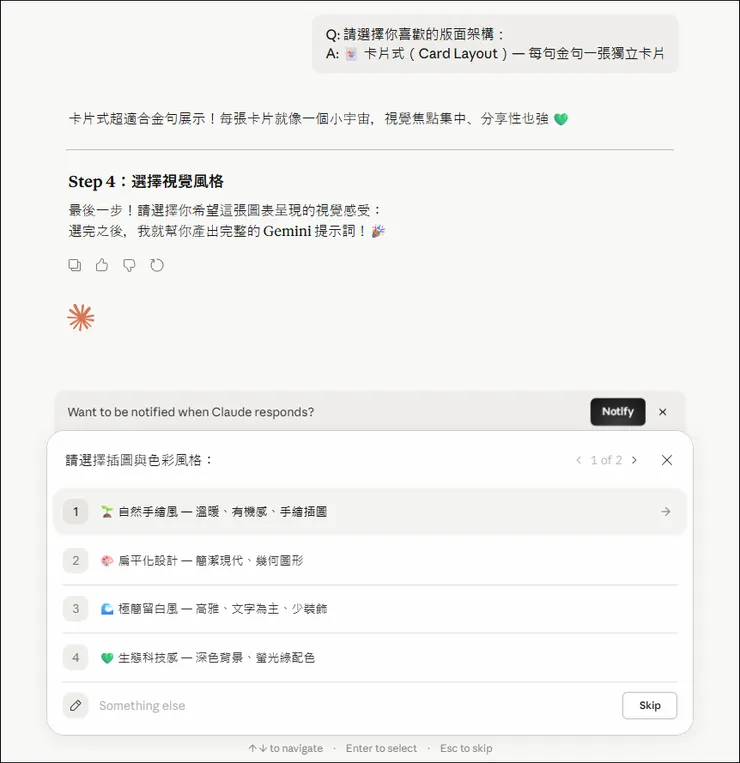
Task: Click the 'Esc to skip' hint text
Action: click(x=466, y=748)
